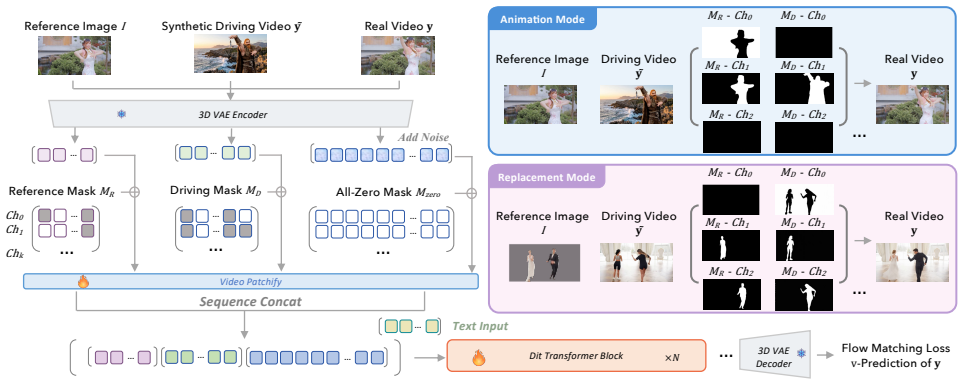The width and height of the screenshot is (964, 385).
Task: Click the 'Sequence Concat' label
Action: point(251,302)
